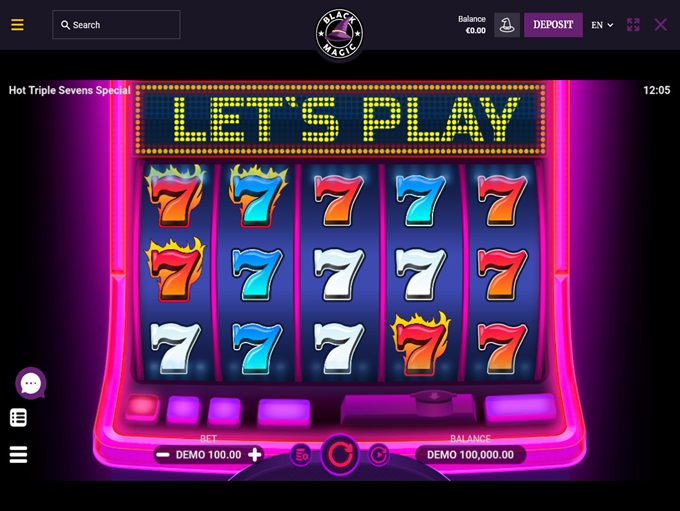Click the Search input field
Viewport: 680px width, 511px height.
tap(116, 25)
